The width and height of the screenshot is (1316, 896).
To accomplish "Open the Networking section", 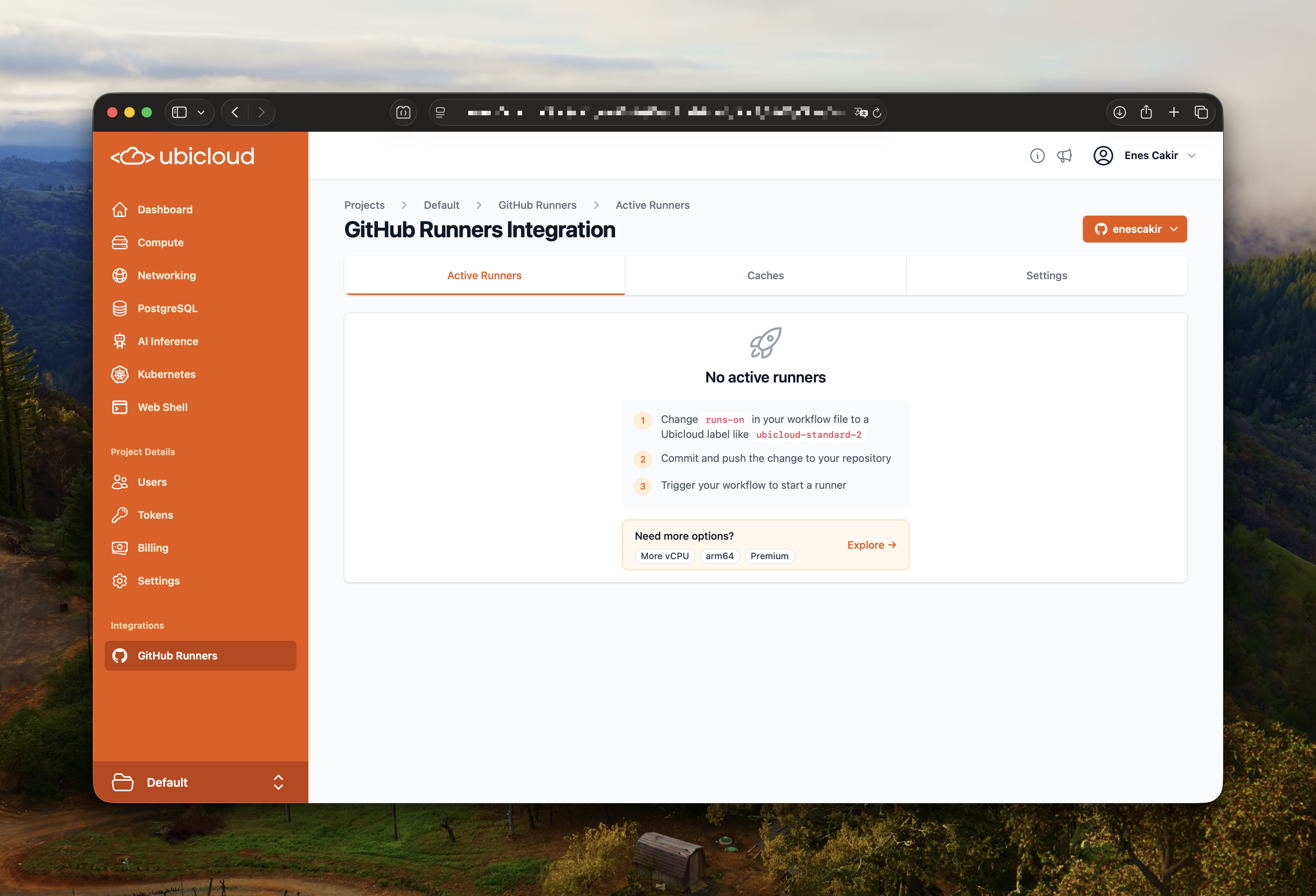I will click(x=167, y=275).
